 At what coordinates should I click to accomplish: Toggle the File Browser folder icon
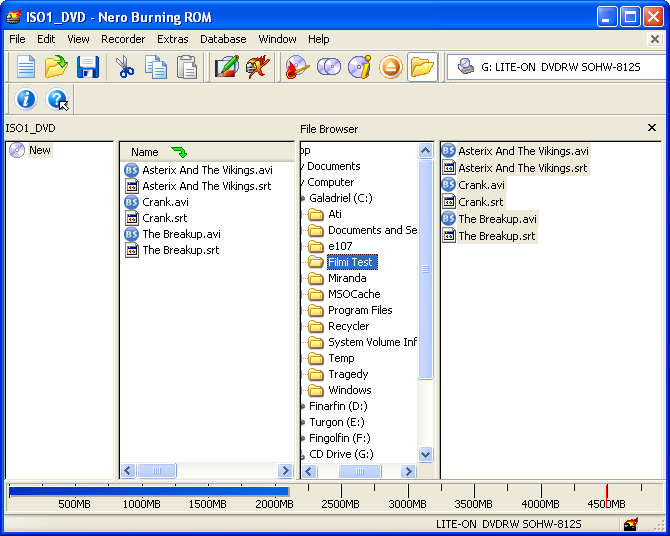tap(422, 67)
